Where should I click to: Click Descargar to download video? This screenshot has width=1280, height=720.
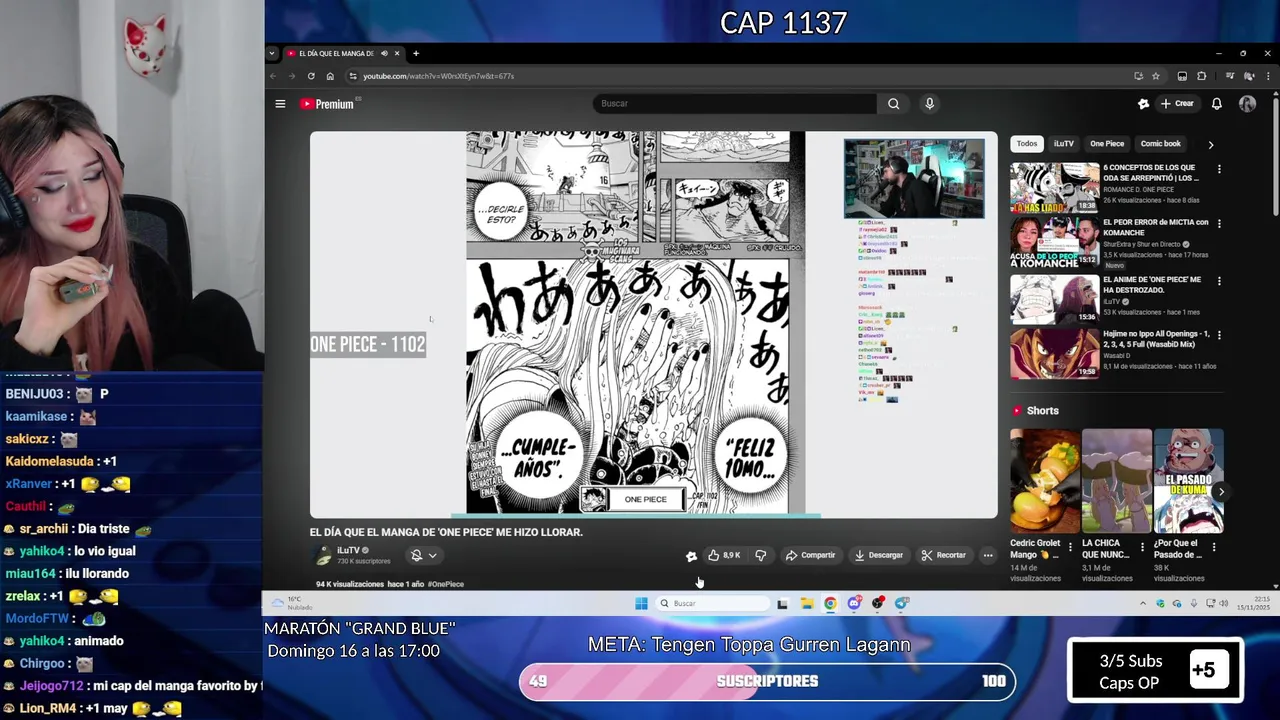[878, 555]
